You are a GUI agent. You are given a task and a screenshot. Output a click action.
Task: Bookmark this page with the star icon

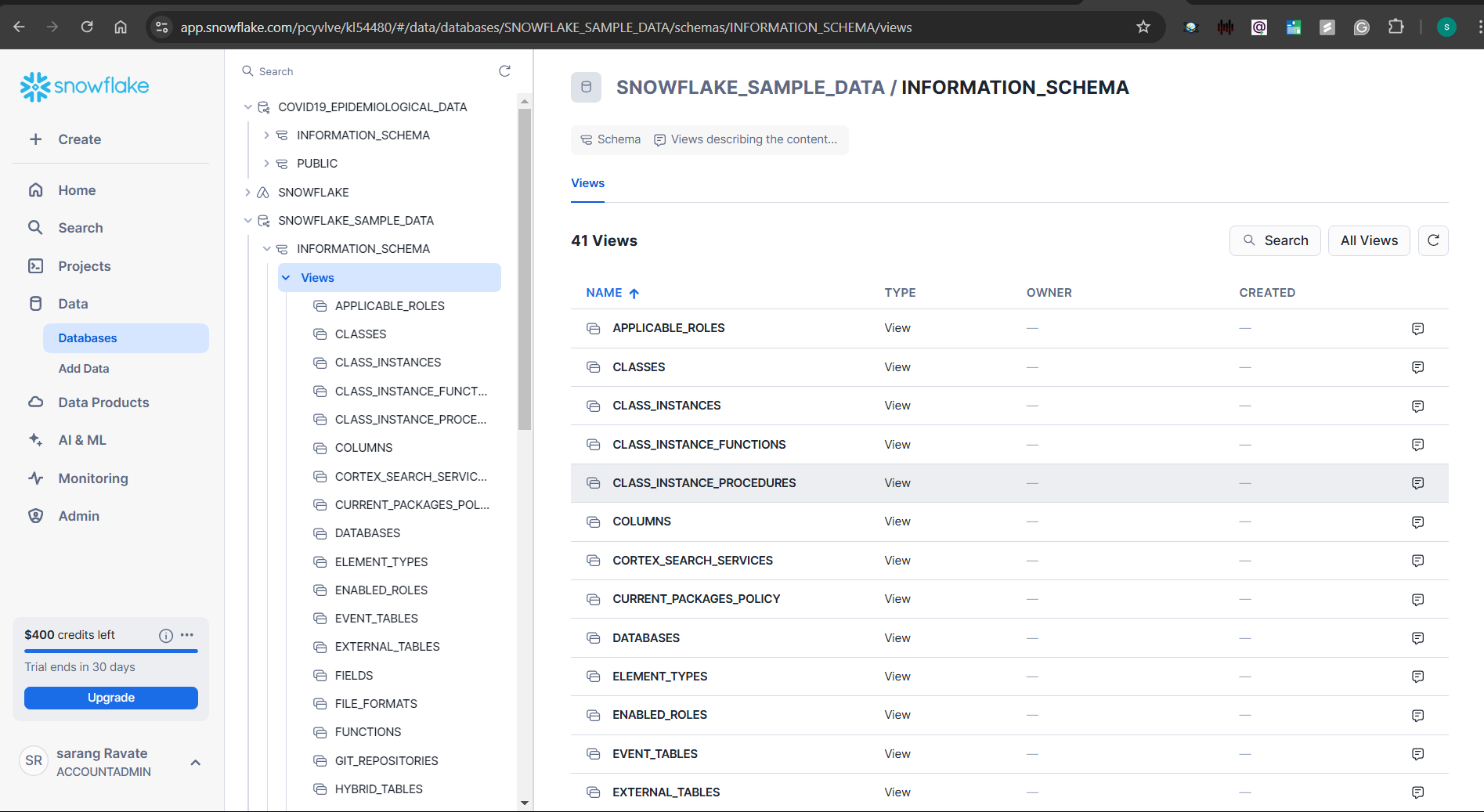tap(1143, 27)
